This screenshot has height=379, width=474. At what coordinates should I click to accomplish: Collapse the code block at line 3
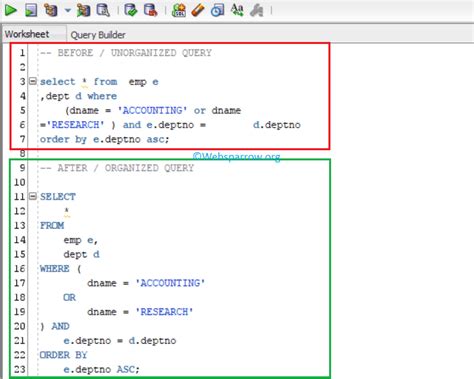32,81
